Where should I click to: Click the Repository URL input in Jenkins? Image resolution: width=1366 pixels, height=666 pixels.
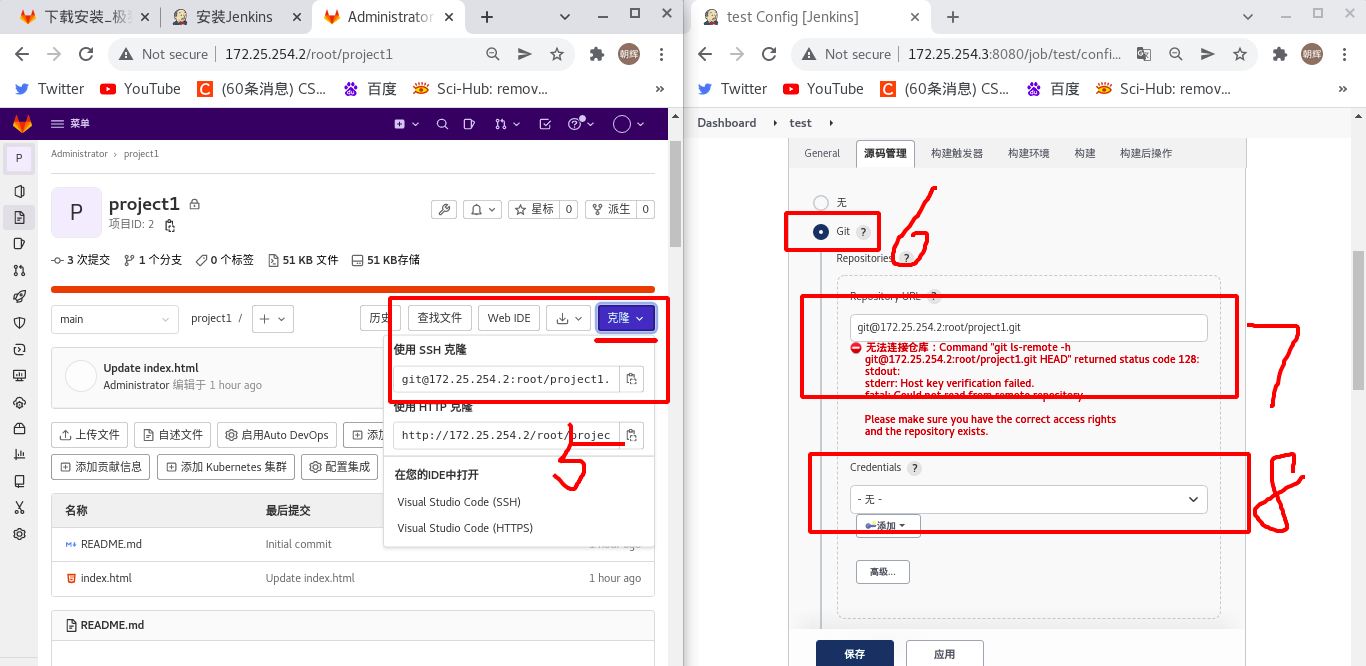tap(1028, 327)
